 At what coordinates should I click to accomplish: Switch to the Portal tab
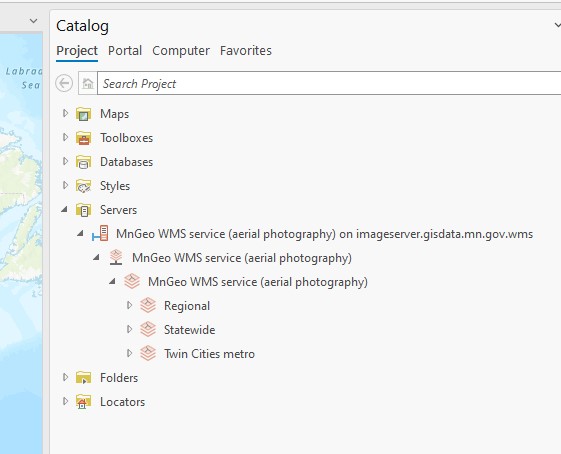pos(125,51)
